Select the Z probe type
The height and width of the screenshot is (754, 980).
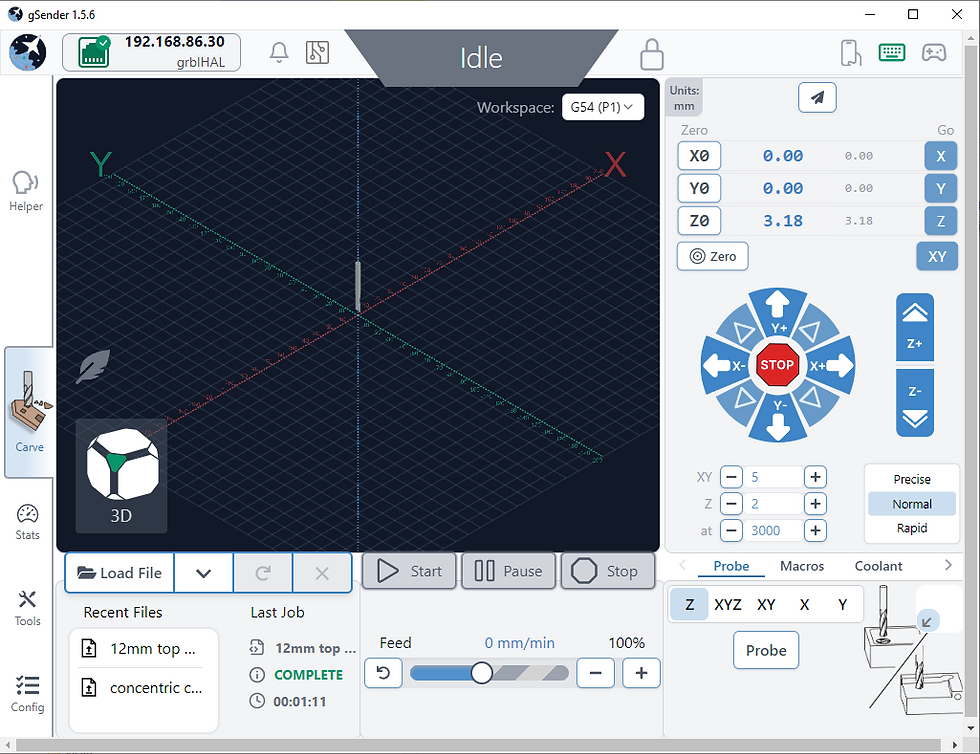(689, 605)
